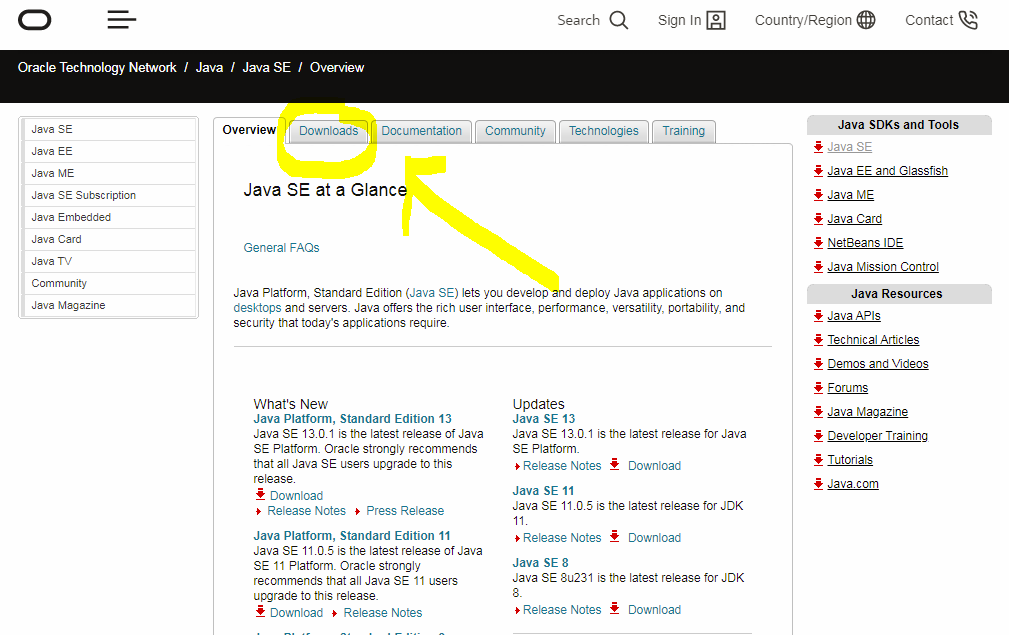Click the Oracle logo icon
1009x635 pixels.
(x=35, y=20)
